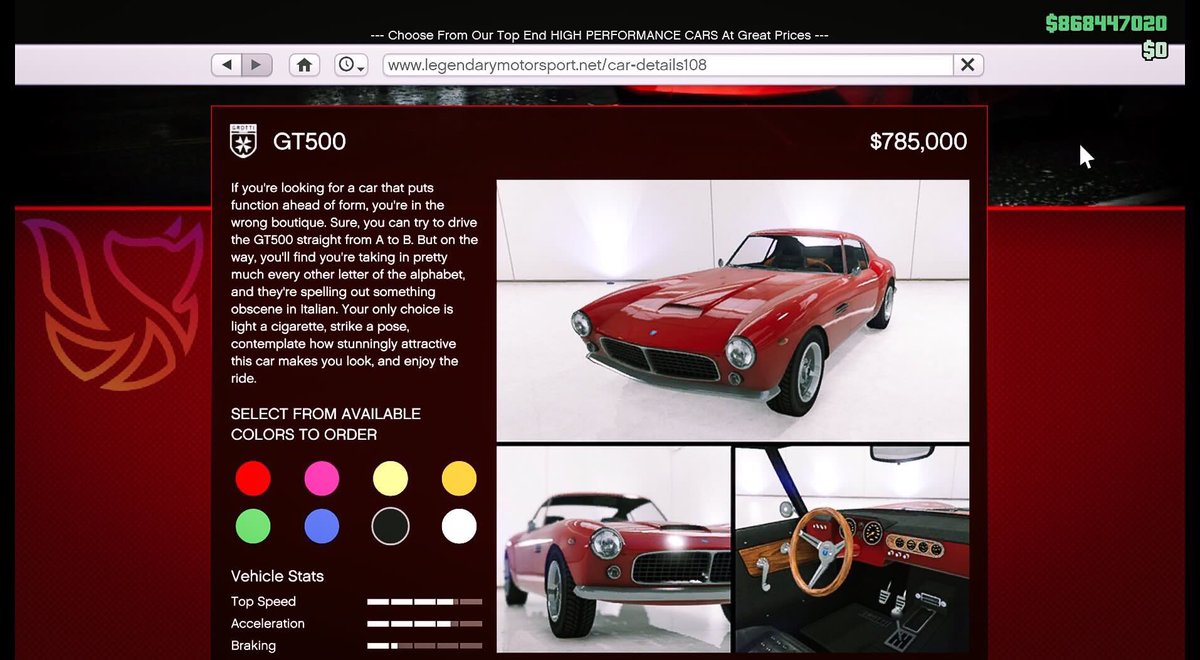Click the Acceleration stat bar

(425, 624)
